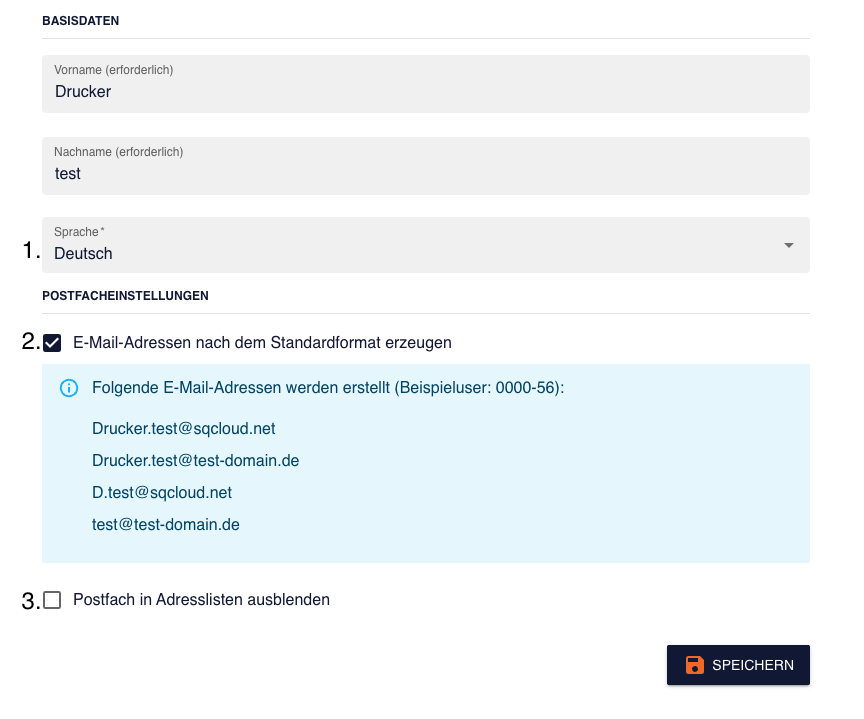Click the Drucker.test@sqcloud.net address
The image size is (864, 719).
point(183,428)
